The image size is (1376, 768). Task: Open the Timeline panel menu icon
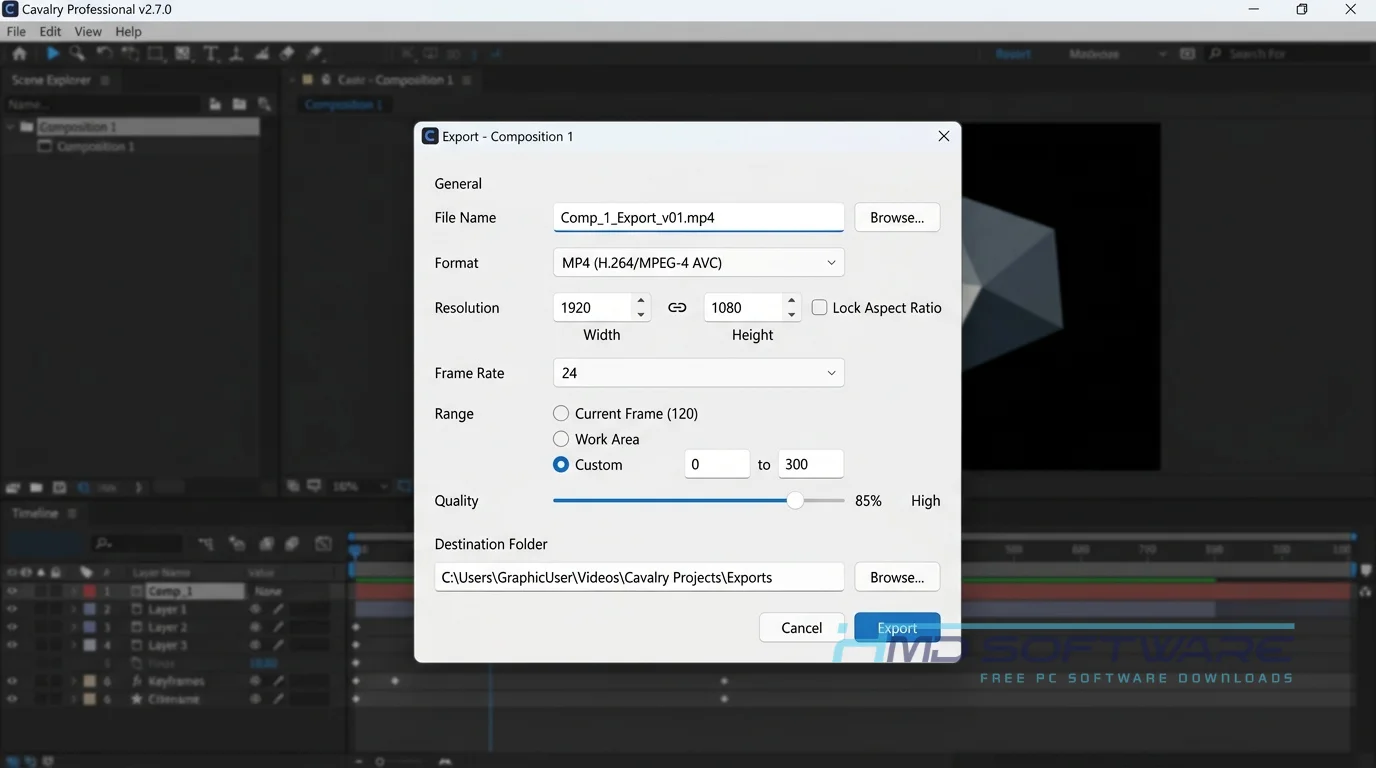pyautogui.click(x=72, y=513)
